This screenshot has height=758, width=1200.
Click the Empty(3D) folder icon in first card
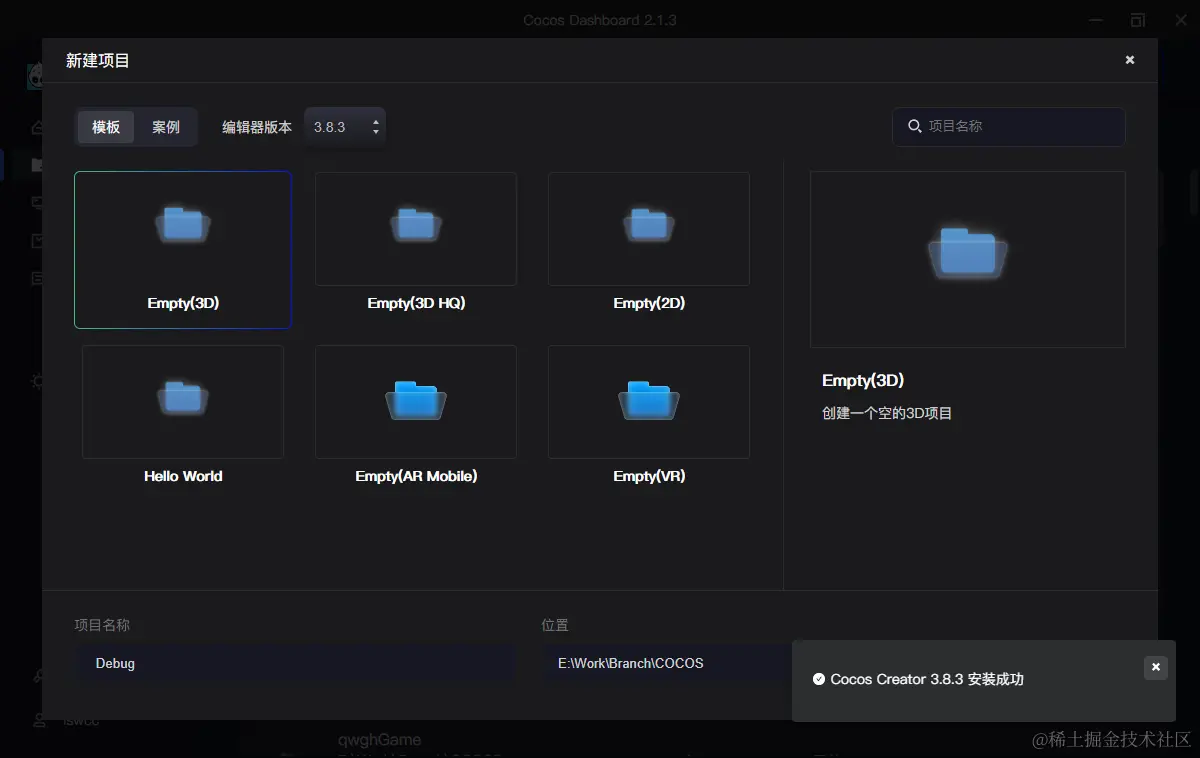(183, 225)
